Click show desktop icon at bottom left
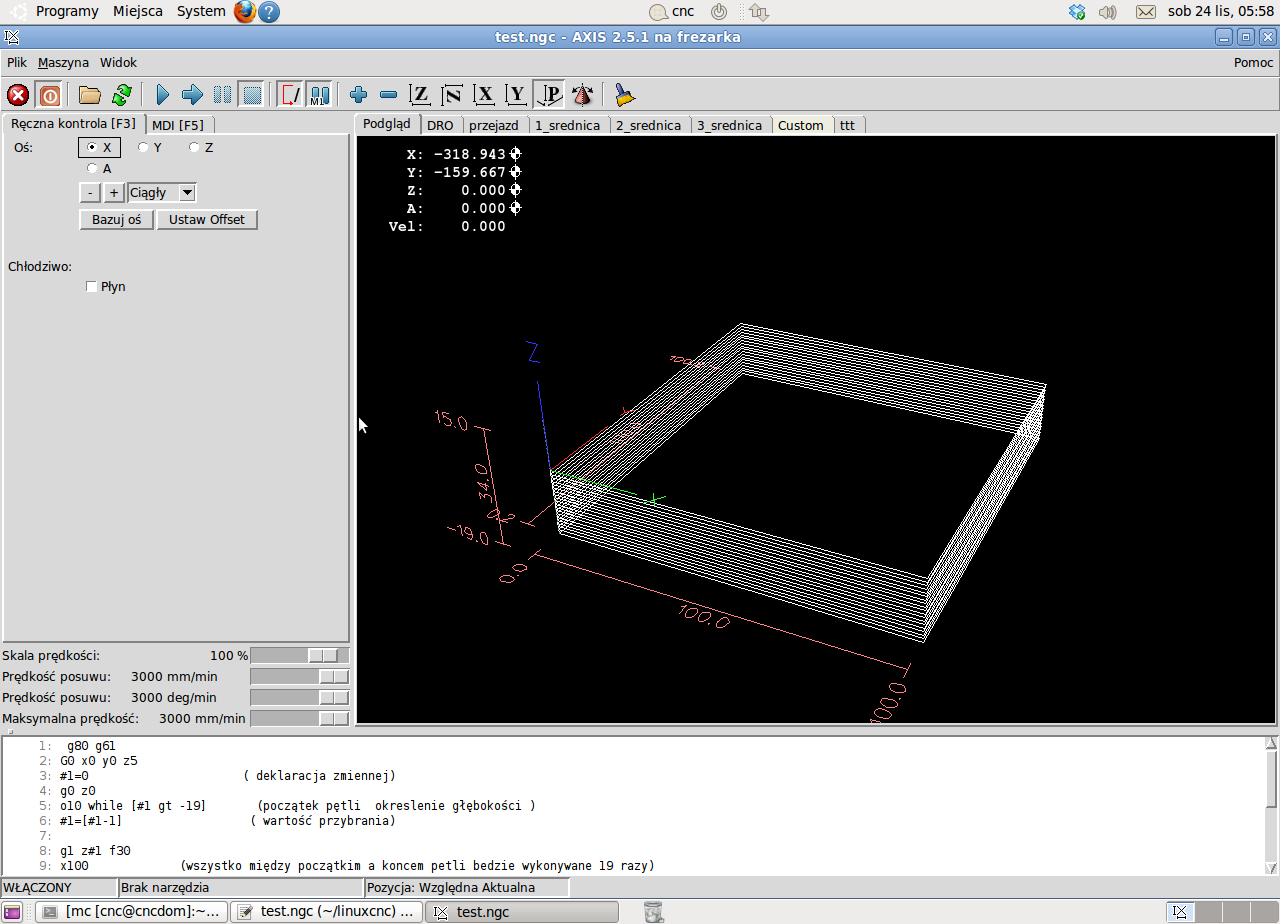Viewport: 1280px width, 924px height. 12,912
